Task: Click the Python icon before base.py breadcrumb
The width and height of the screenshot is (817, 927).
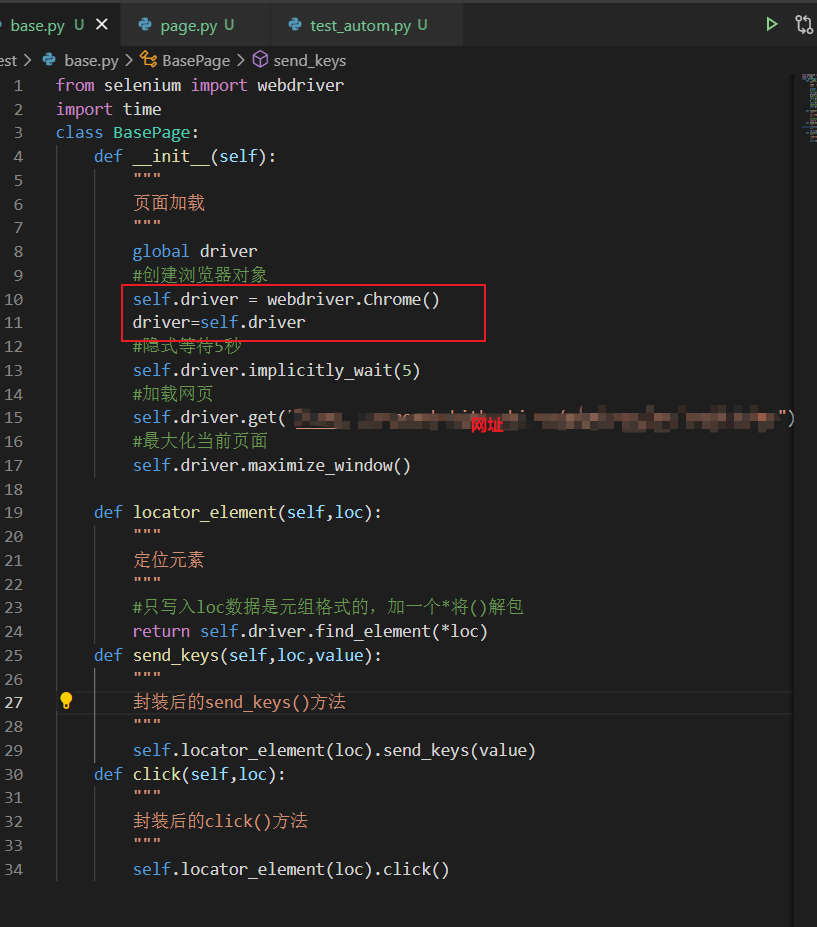Action: (49, 59)
